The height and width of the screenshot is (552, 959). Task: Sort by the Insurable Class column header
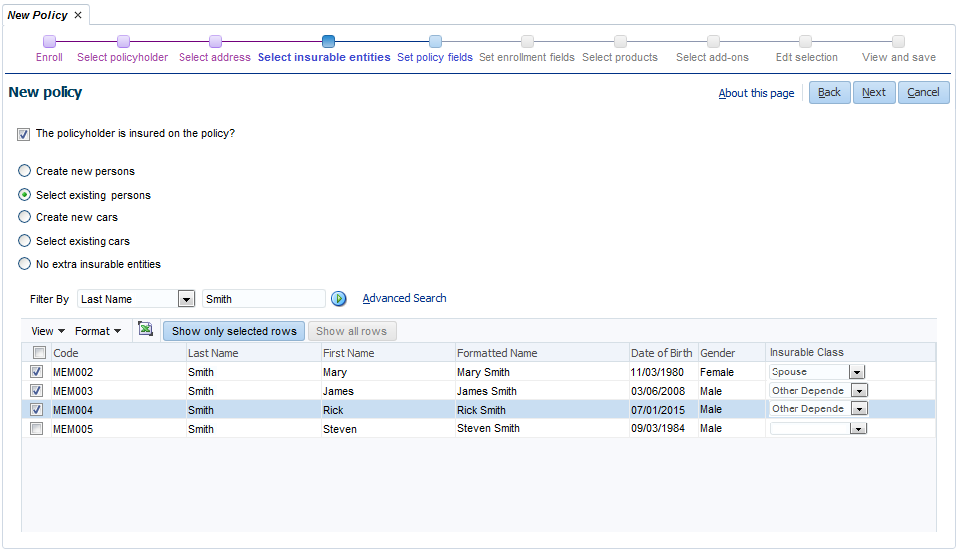806,353
